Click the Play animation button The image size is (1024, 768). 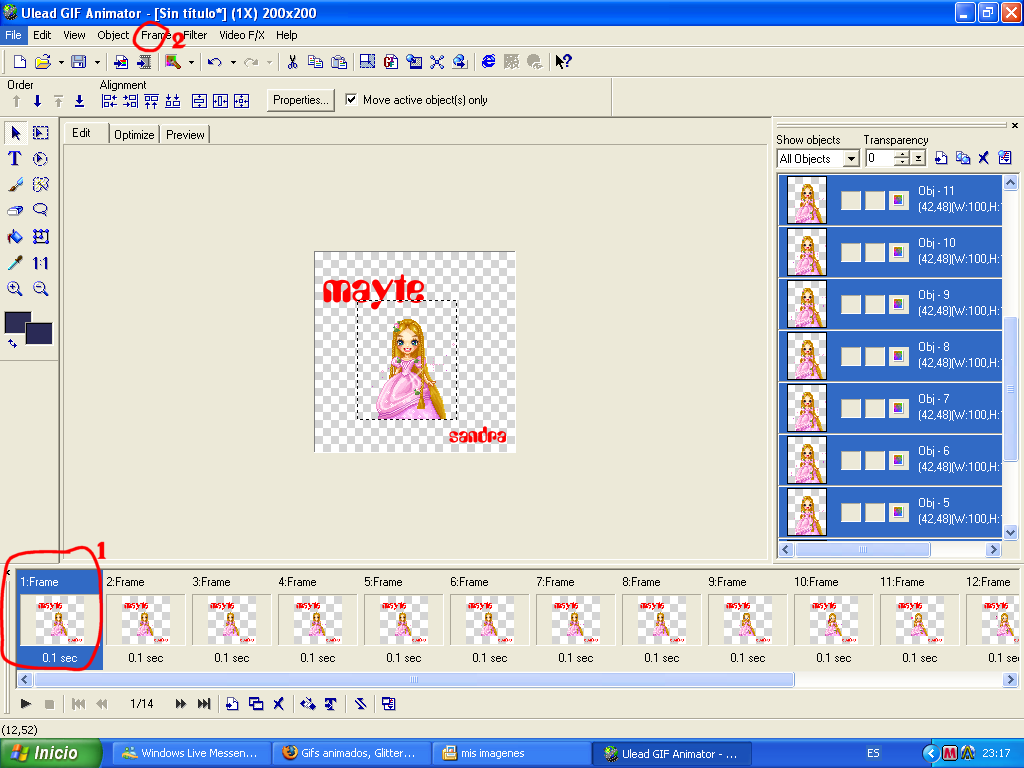coord(25,704)
